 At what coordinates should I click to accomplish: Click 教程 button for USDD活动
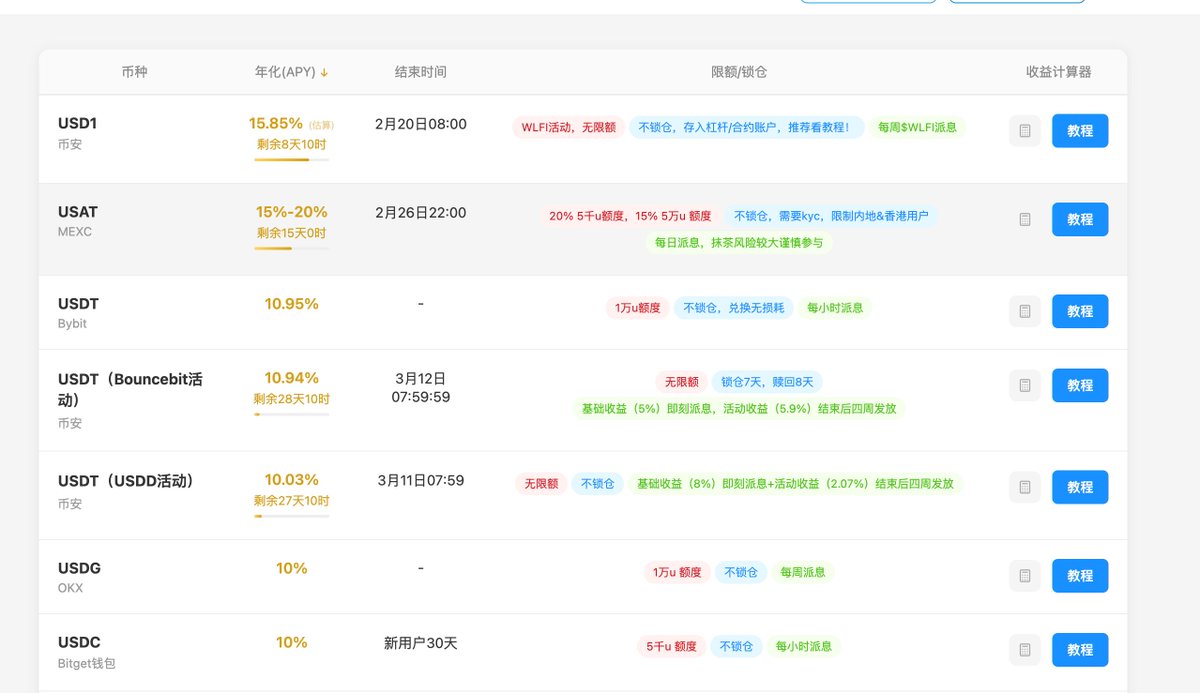click(1080, 487)
